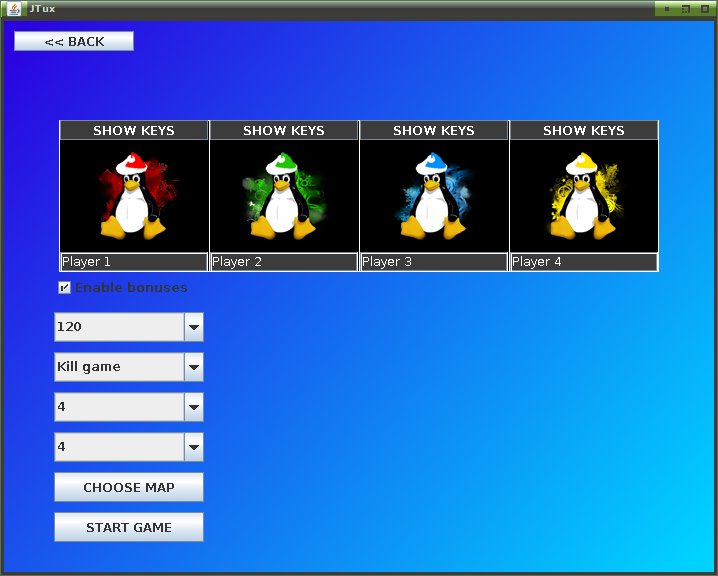Open the 120 time dropdown
Viewport: 718px width, 576px height.
tap(129, 327)
